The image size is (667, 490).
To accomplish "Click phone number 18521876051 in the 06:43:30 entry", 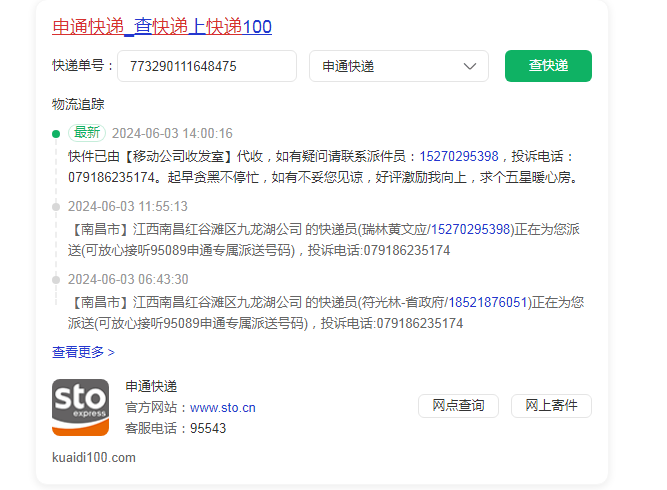I will click(x=488, y=302).
